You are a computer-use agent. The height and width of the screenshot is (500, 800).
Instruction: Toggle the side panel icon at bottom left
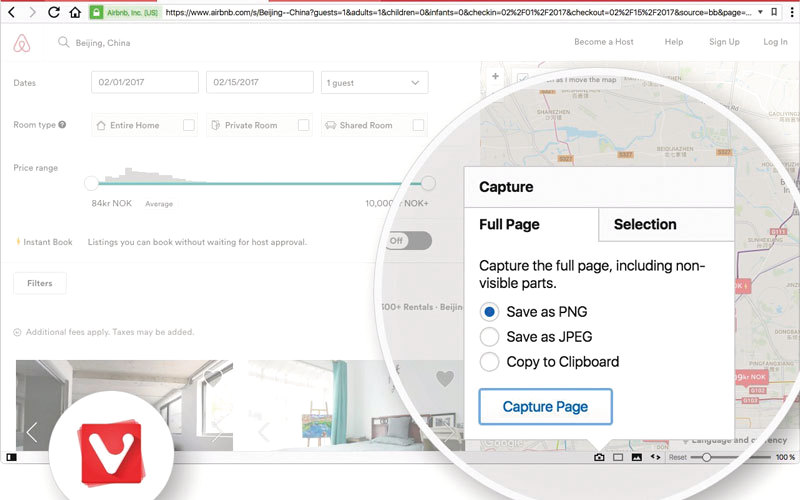pyautogui.click(x=11, y=457)
